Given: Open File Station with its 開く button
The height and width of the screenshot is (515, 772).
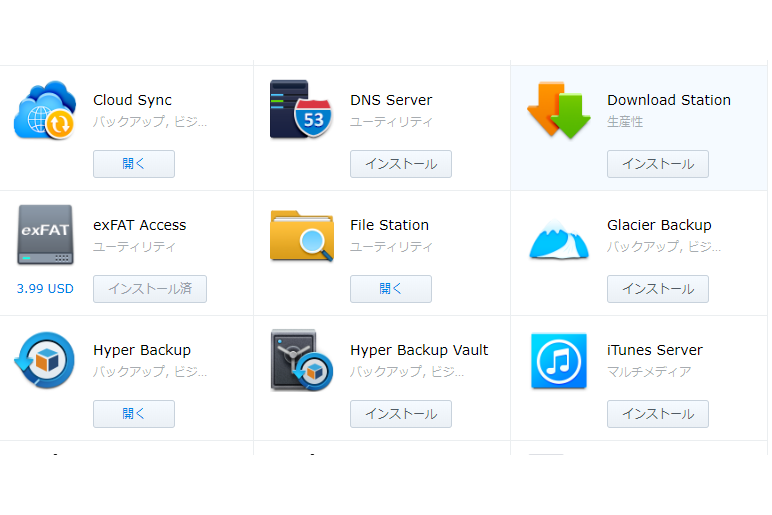Looking at the screenshot, I should (x=391, y=289).
